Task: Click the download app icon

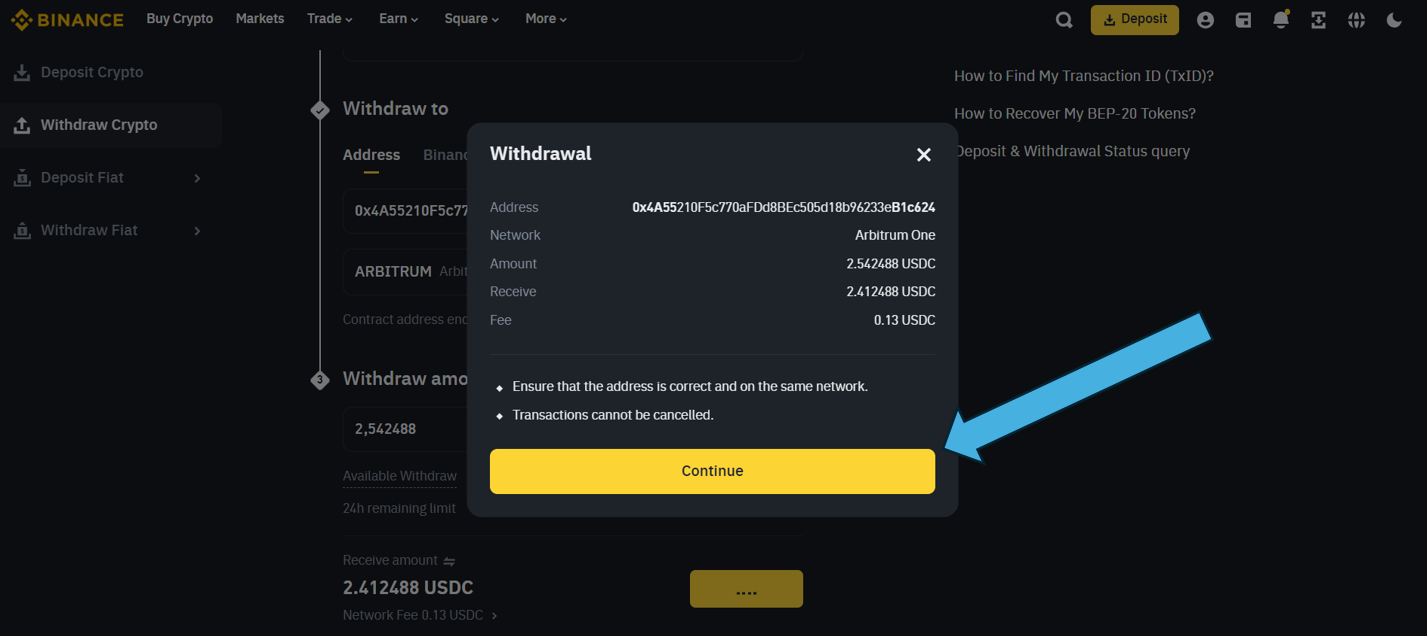Action: [x=1318, y=20]
